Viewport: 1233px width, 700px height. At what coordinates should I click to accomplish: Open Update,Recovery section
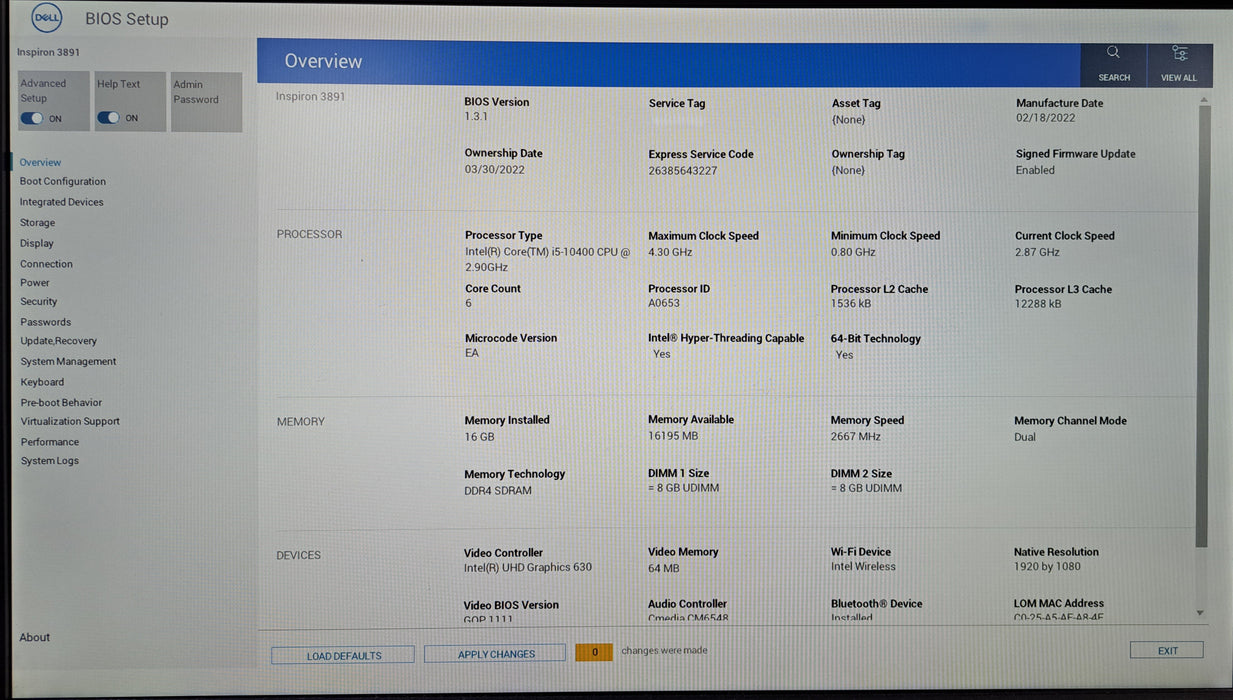click(59, 341)
